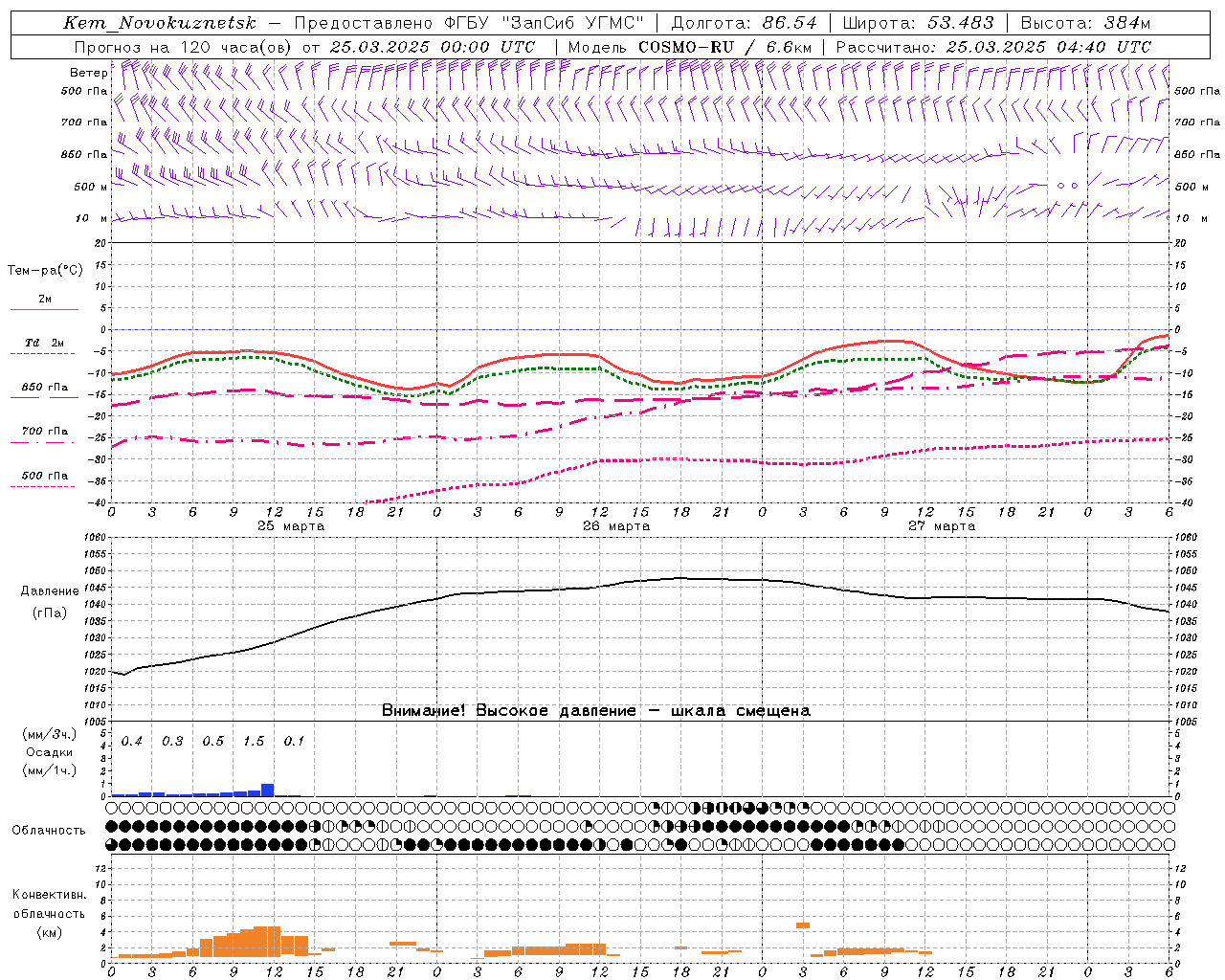Click the "(мм/1ч.)" precipitation unit label

pos(50,770)
